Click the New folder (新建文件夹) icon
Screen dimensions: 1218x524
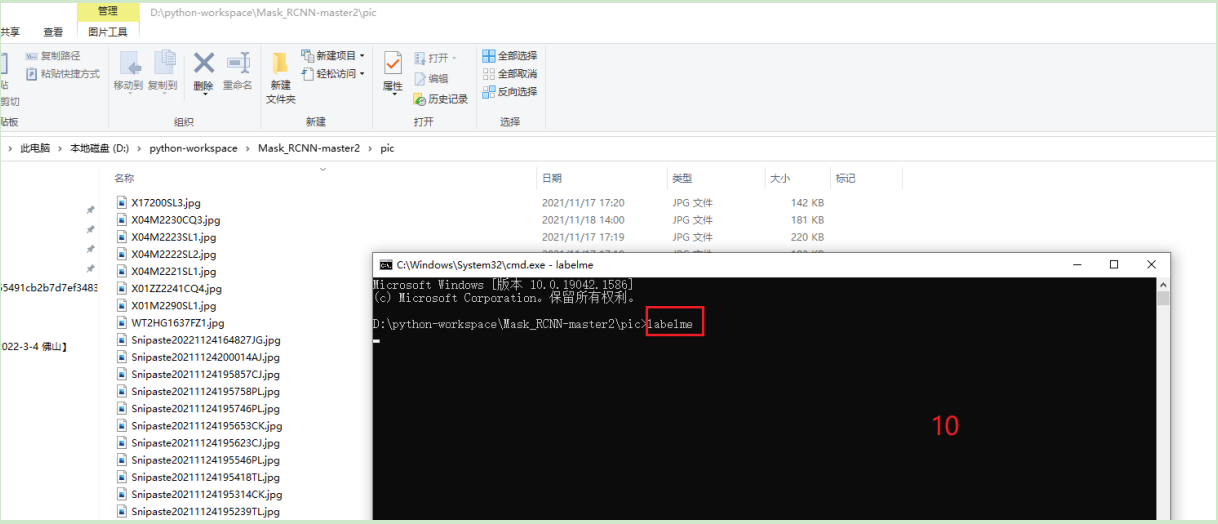click(x=280, y=63)
